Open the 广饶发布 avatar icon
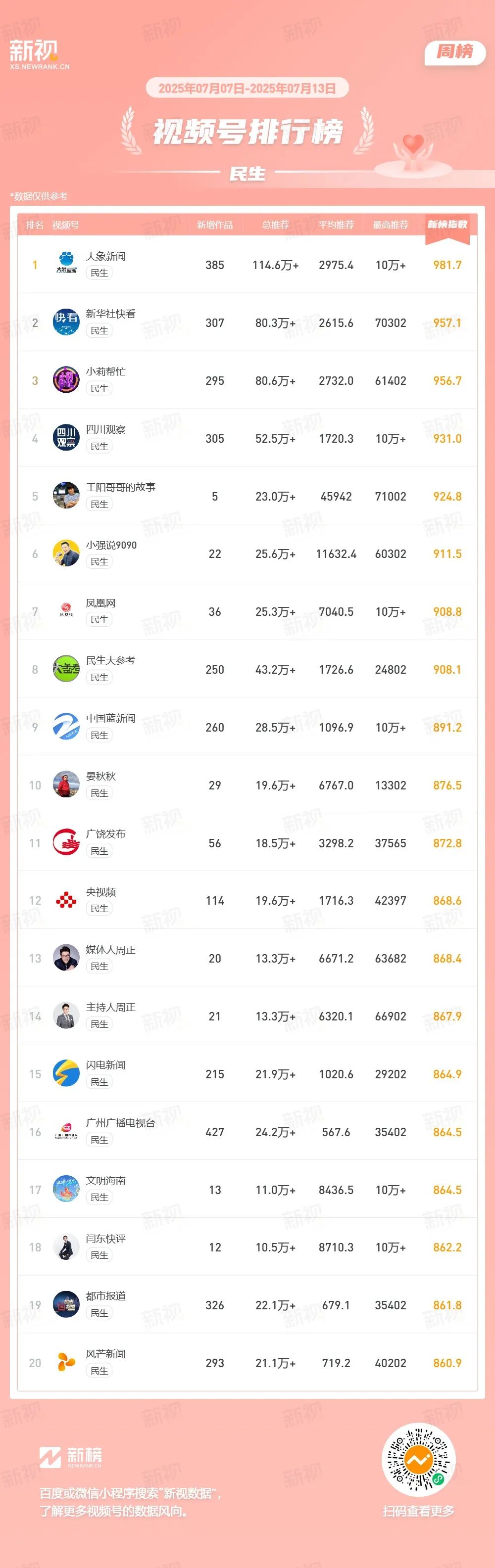The image size is (495, 1568). [66, 842]
